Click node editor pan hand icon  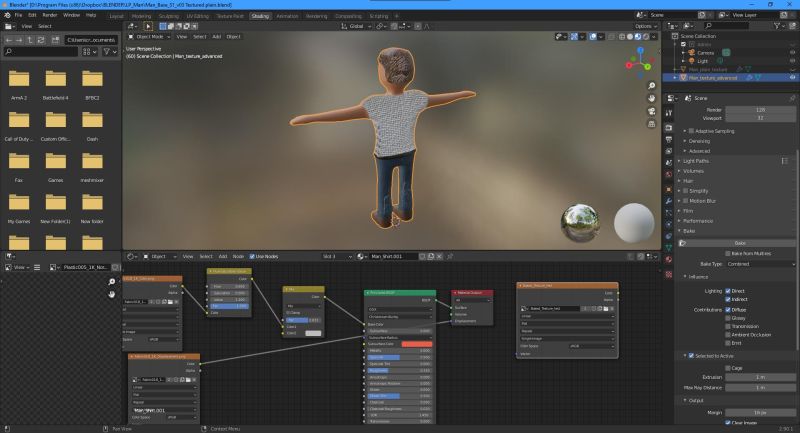(112, 294)
